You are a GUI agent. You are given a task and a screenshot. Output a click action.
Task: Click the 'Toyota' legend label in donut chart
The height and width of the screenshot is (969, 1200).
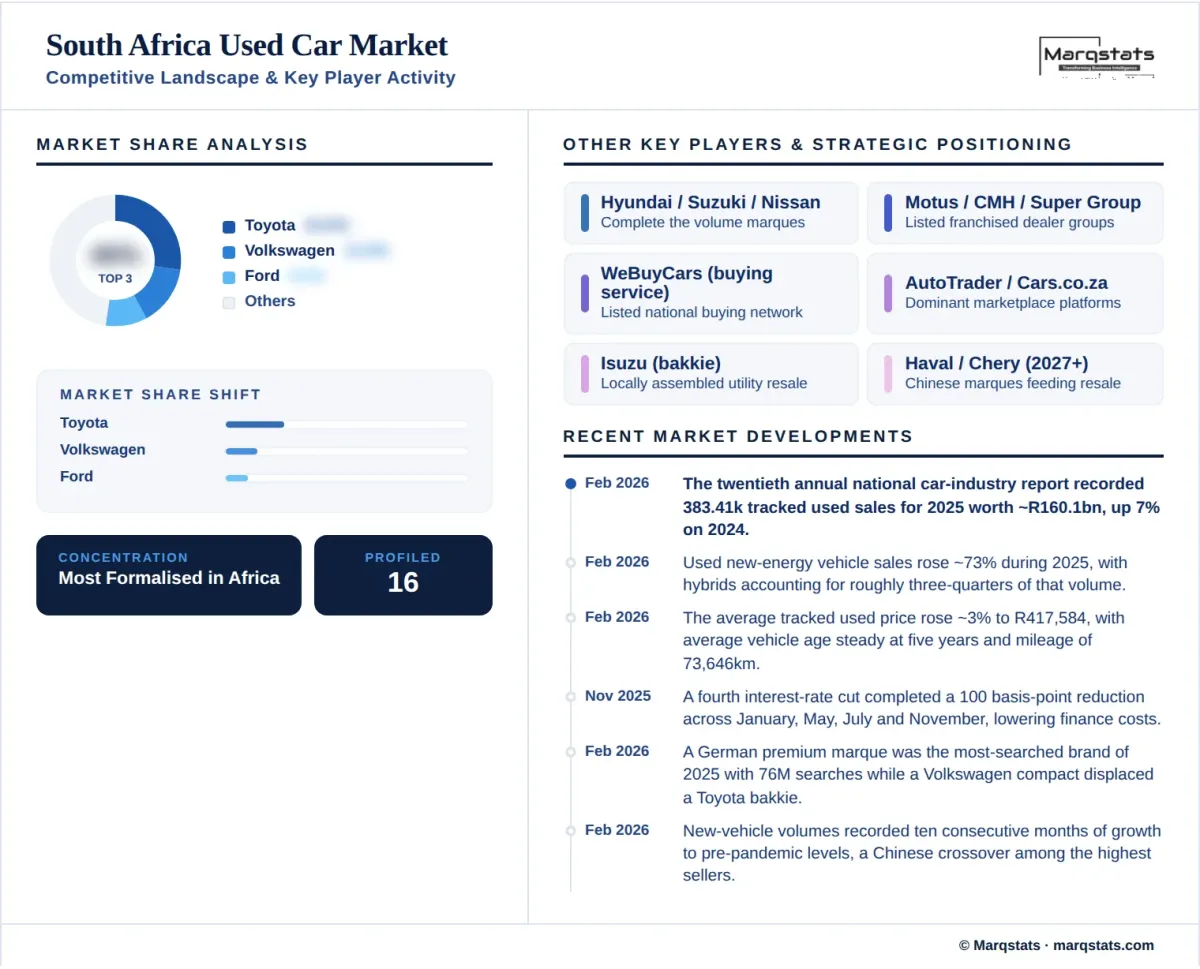[270, 226]
